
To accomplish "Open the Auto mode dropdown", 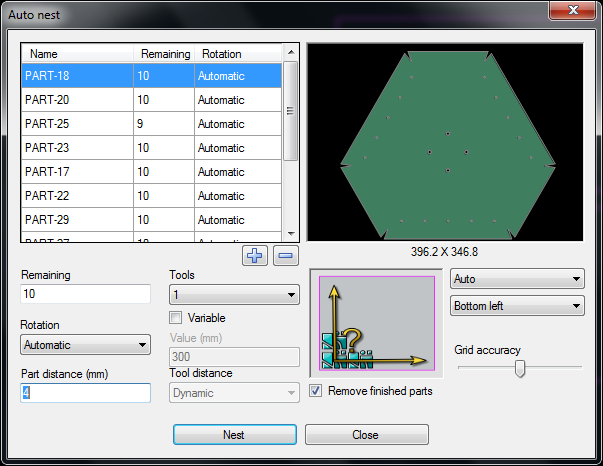I will pyautogui.click(x=517, y=279).
